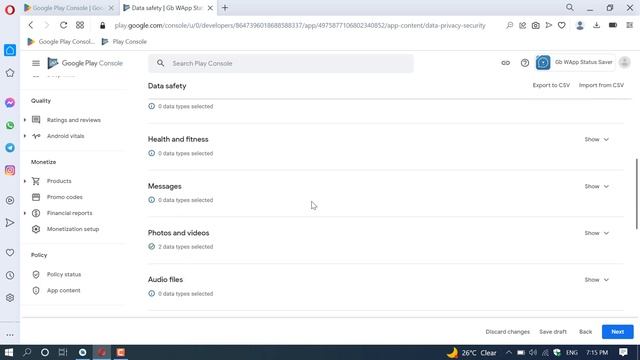Open Opera sidebar flow arrow icon
This screenshot has width=640, height=360.
pos(10,222)
